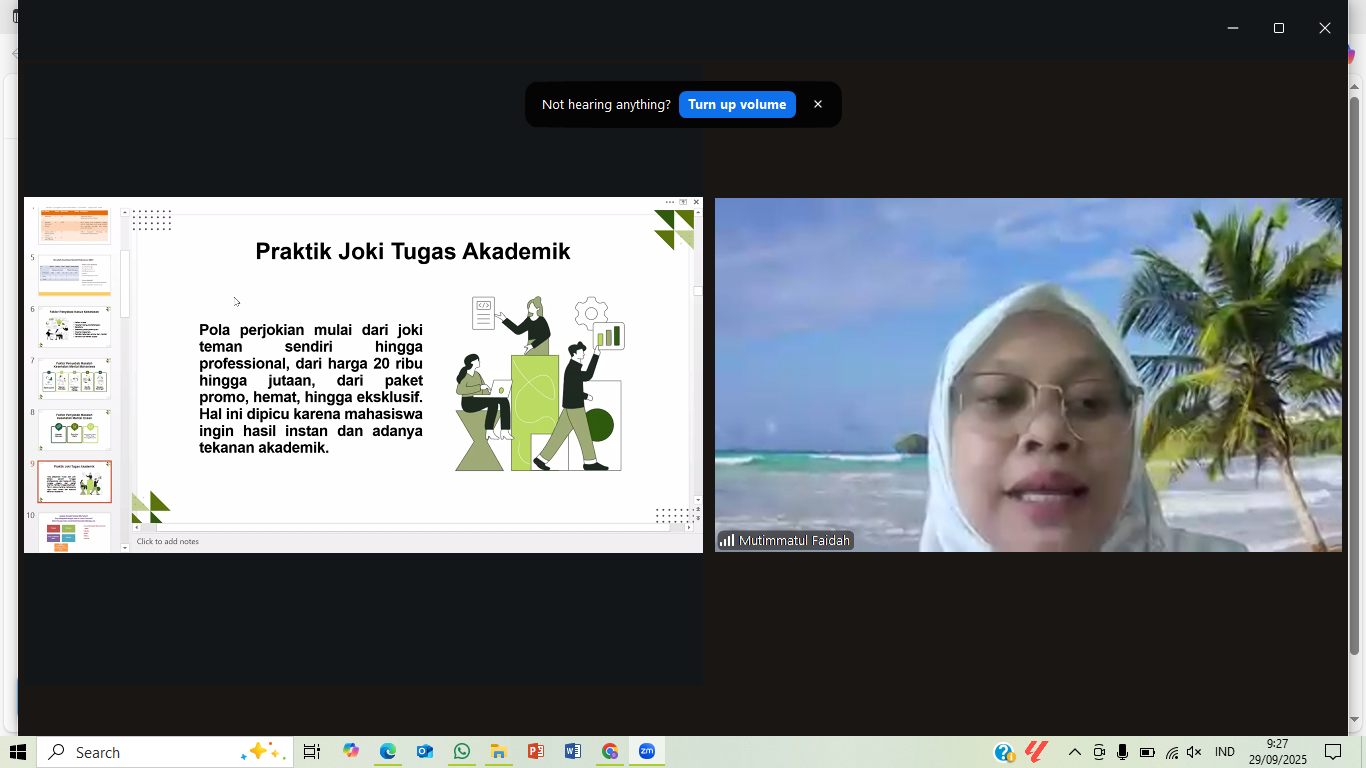Click the Turn up volume button

[737, 105]
